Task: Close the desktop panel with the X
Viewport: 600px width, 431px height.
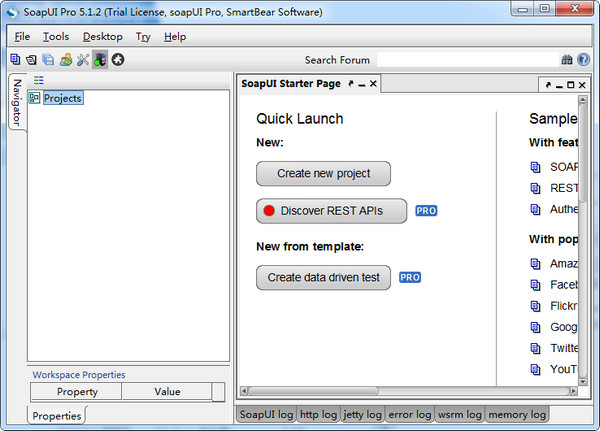Action: click(x=582, y=85)
